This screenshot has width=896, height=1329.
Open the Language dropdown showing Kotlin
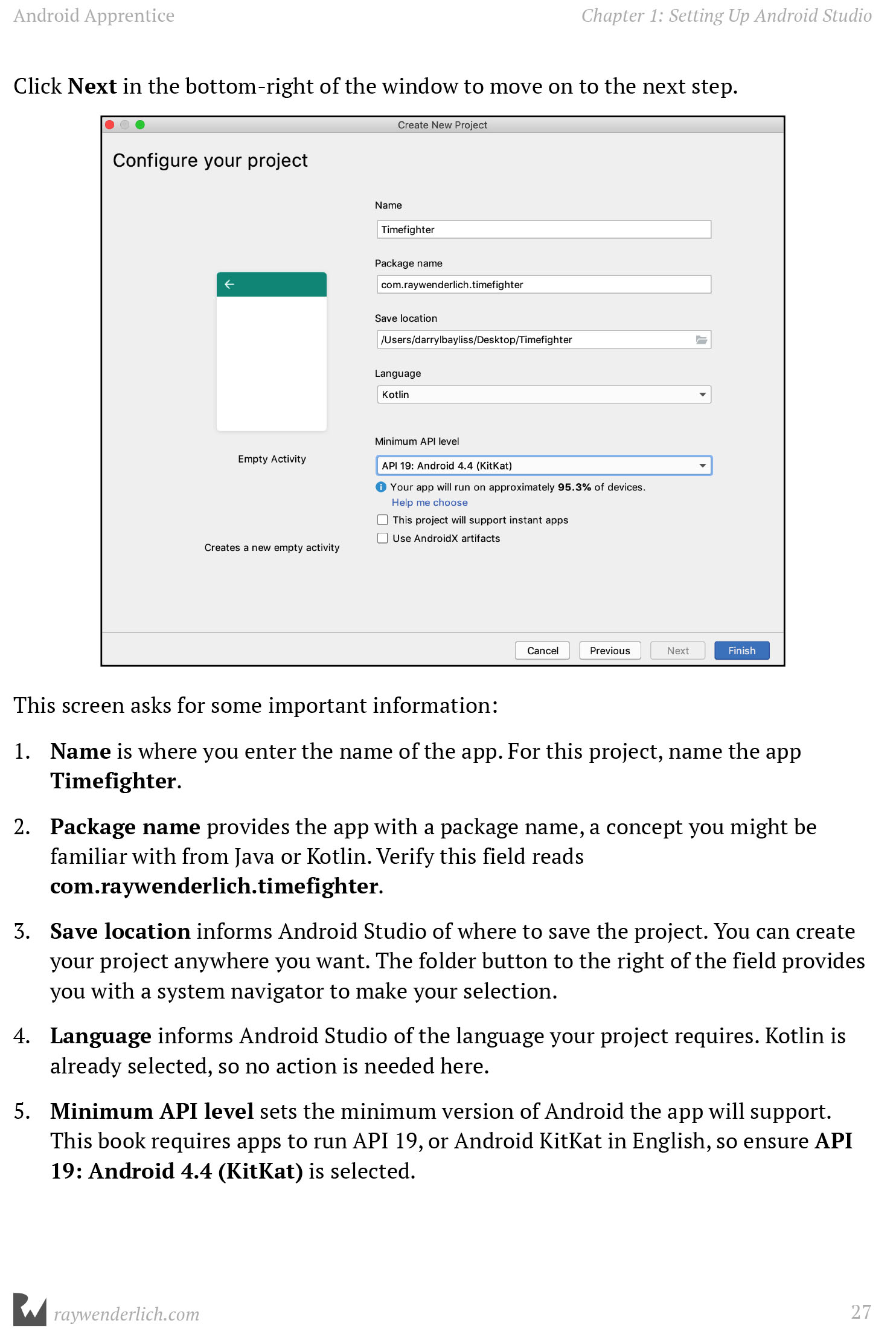tap(543, 395)
